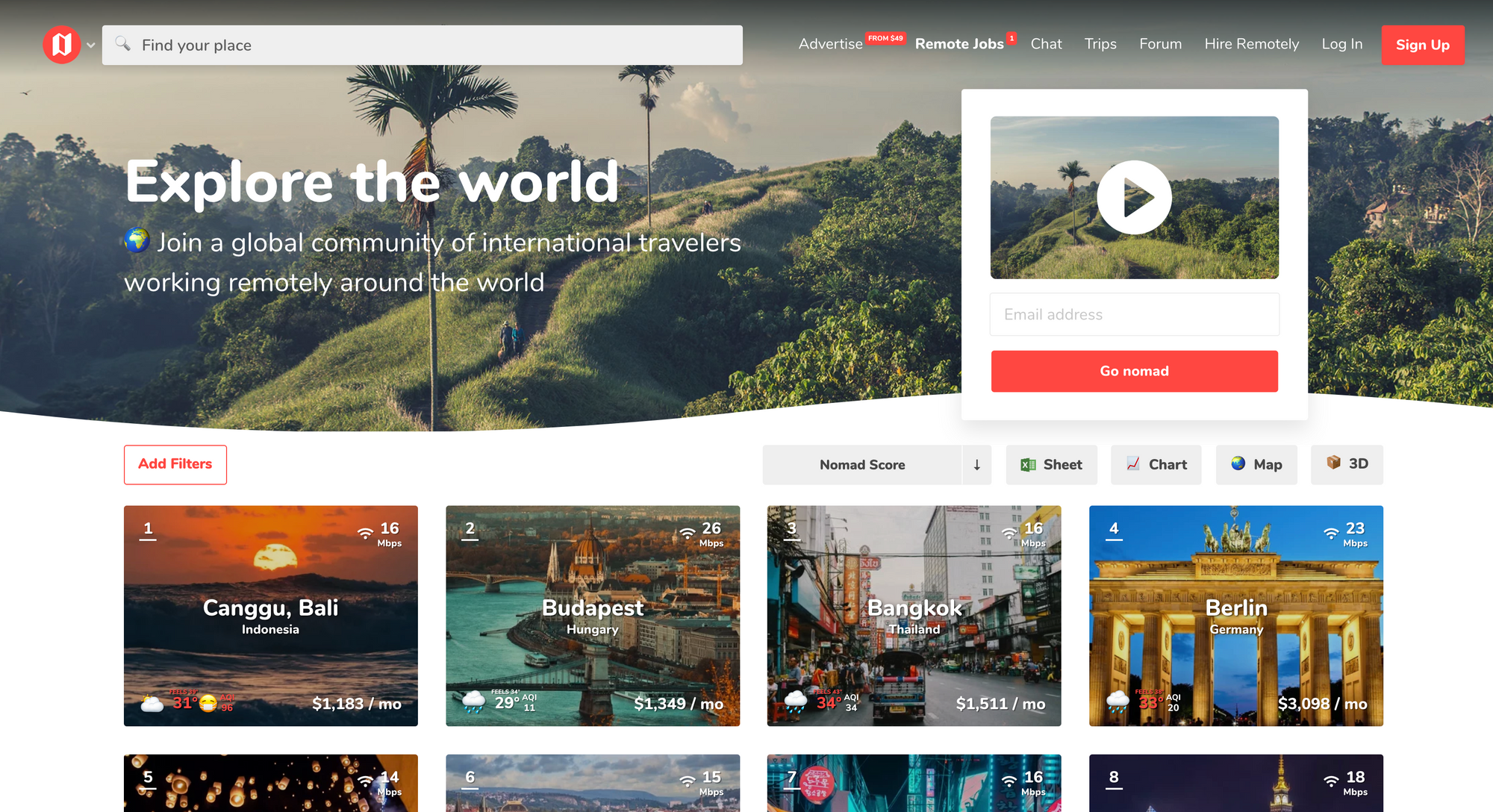Open the Sheet view with spreadsheet icon
Viewport: 1493px width, 812px height.
tap(1051, 465)
